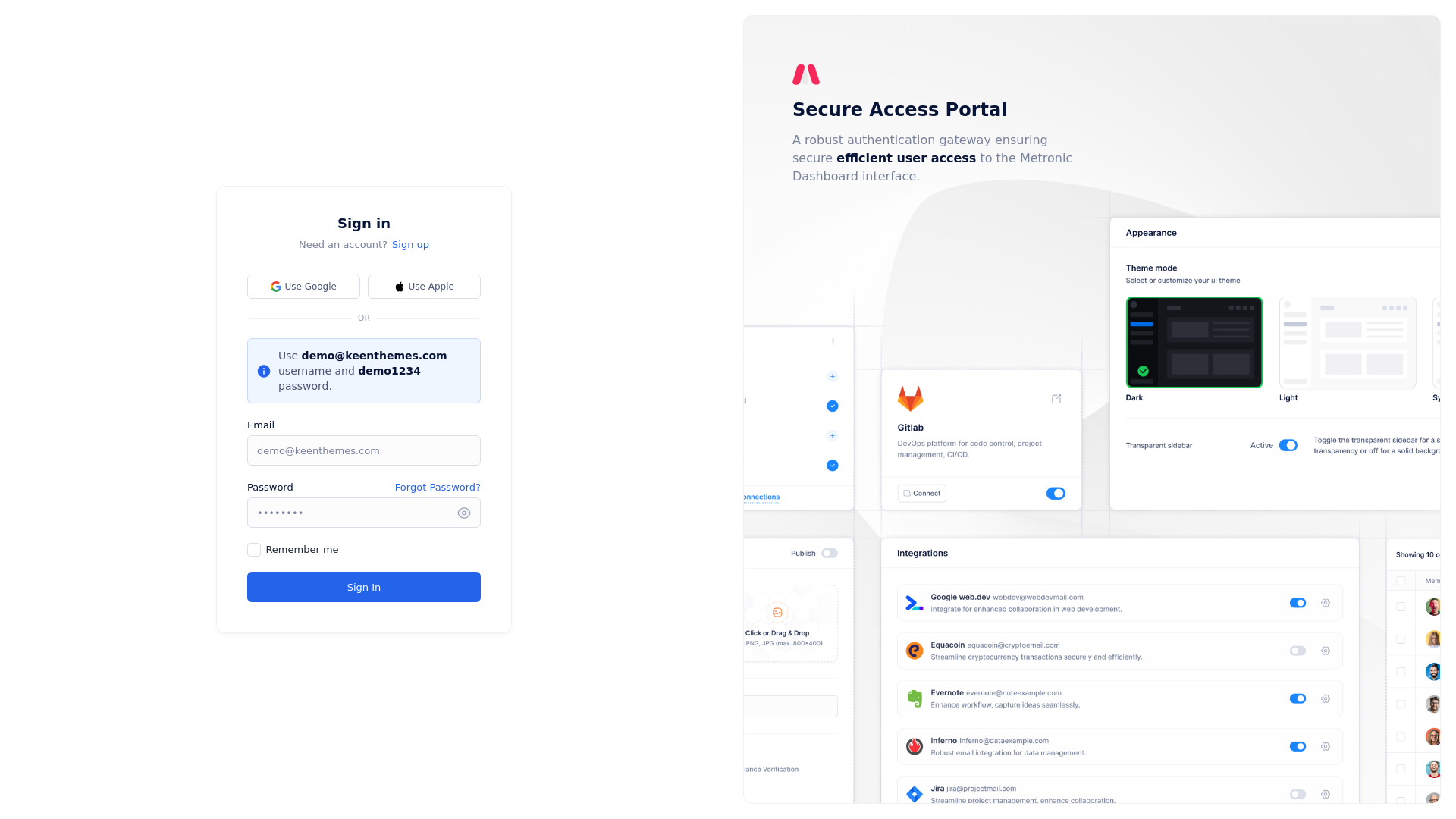1456x819 pixels.
Task: Focus the Password input field
Action: [x=364, y=513]
